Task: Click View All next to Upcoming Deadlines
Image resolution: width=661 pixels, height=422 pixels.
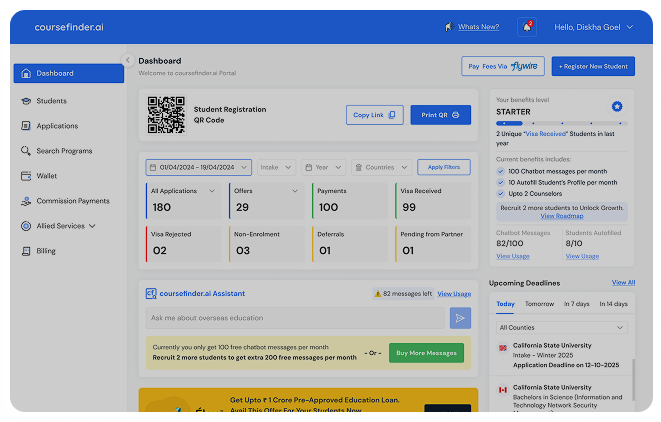Action: click(623, 282)
